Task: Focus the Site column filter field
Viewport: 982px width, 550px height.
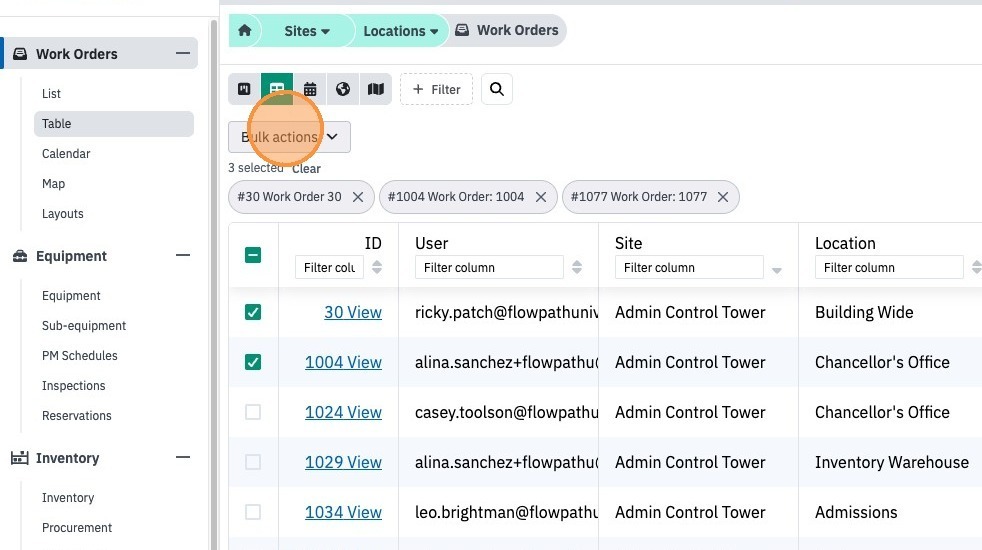Action: (689, 267)
